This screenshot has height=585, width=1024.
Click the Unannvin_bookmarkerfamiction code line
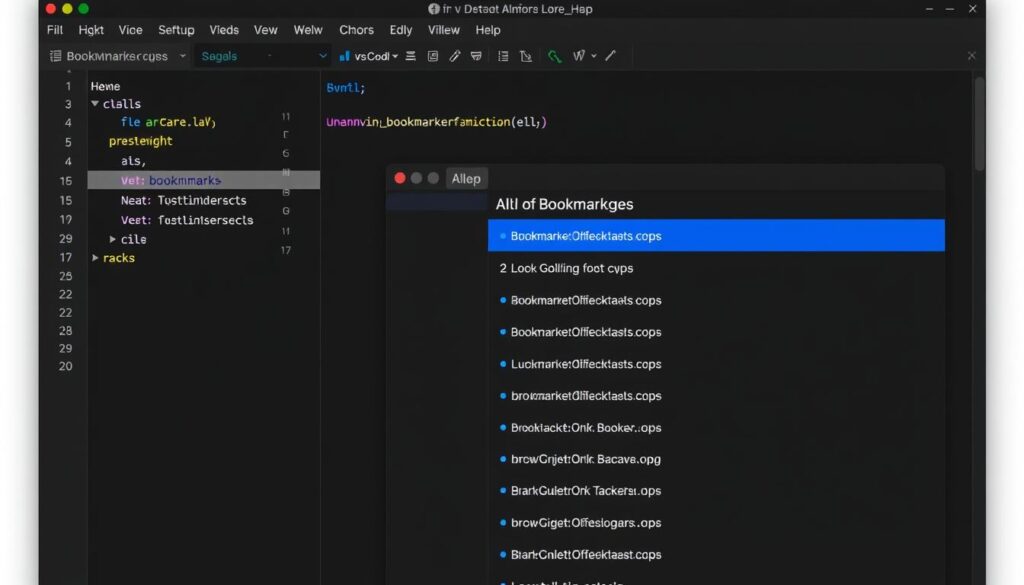pos(436,122)
